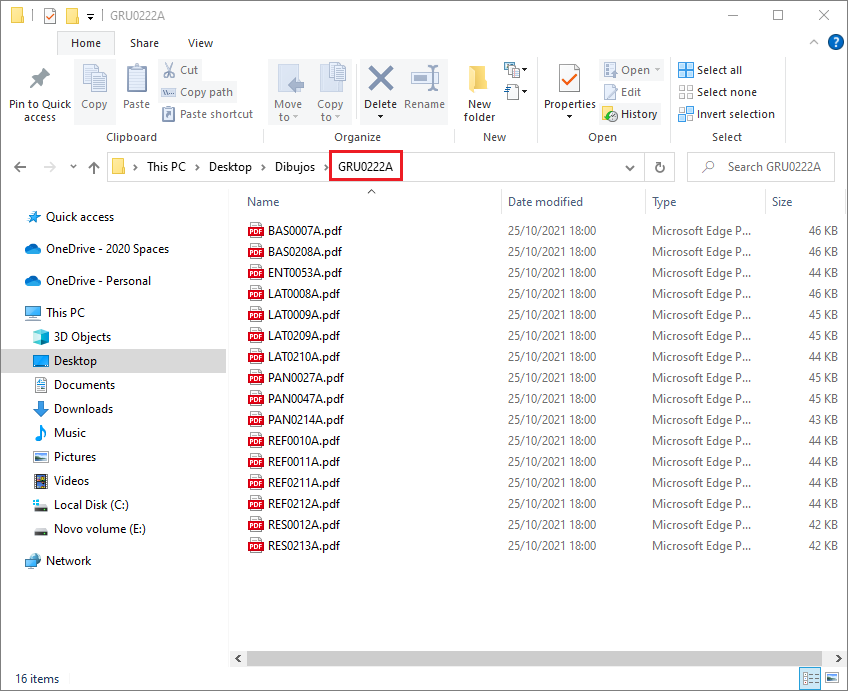848x691 pixels.
Task: Click the Back navigation arrow
Action: click(20, 167)
